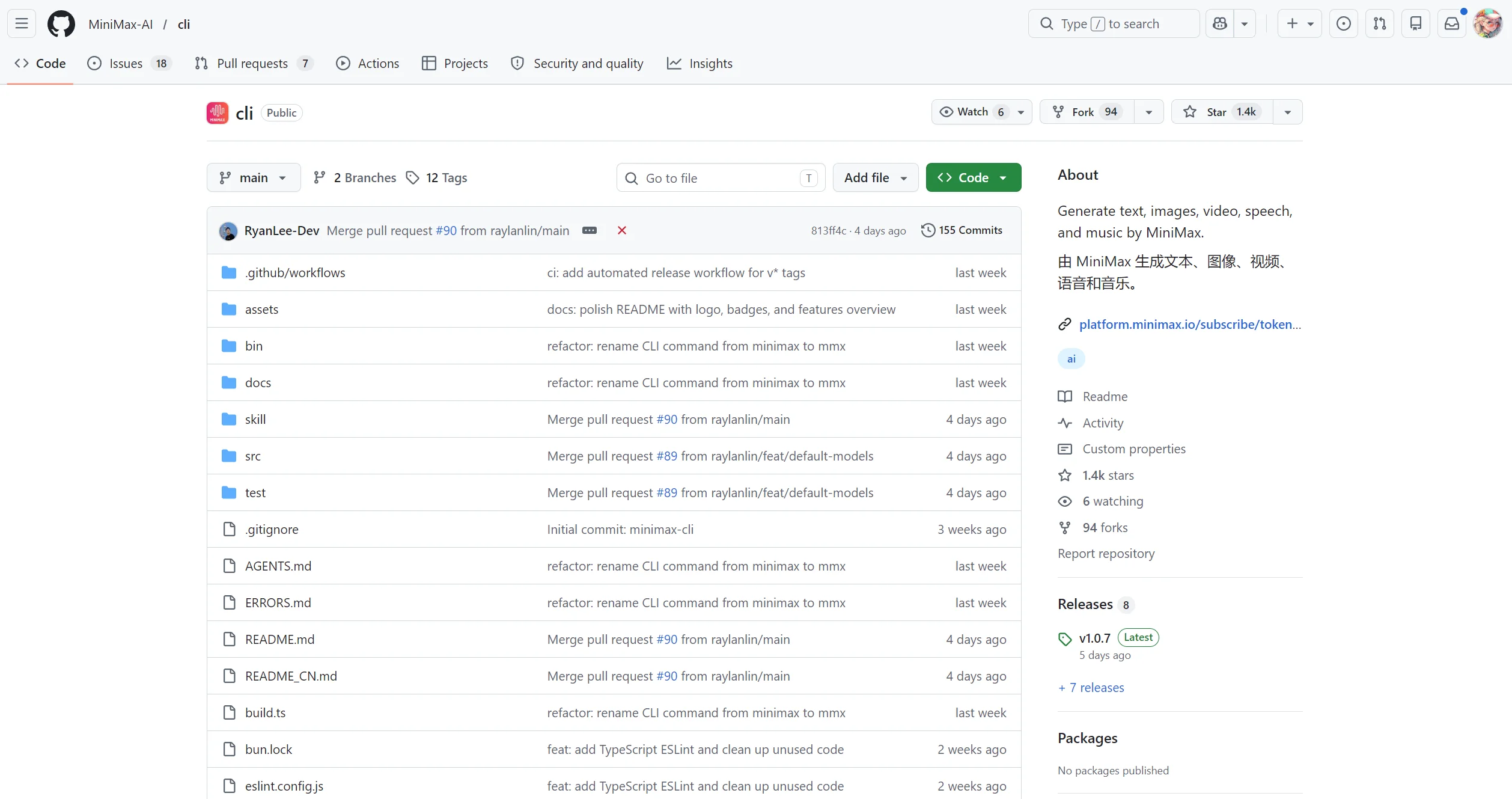Open the Add file dropdown

(x=875, y=178)
